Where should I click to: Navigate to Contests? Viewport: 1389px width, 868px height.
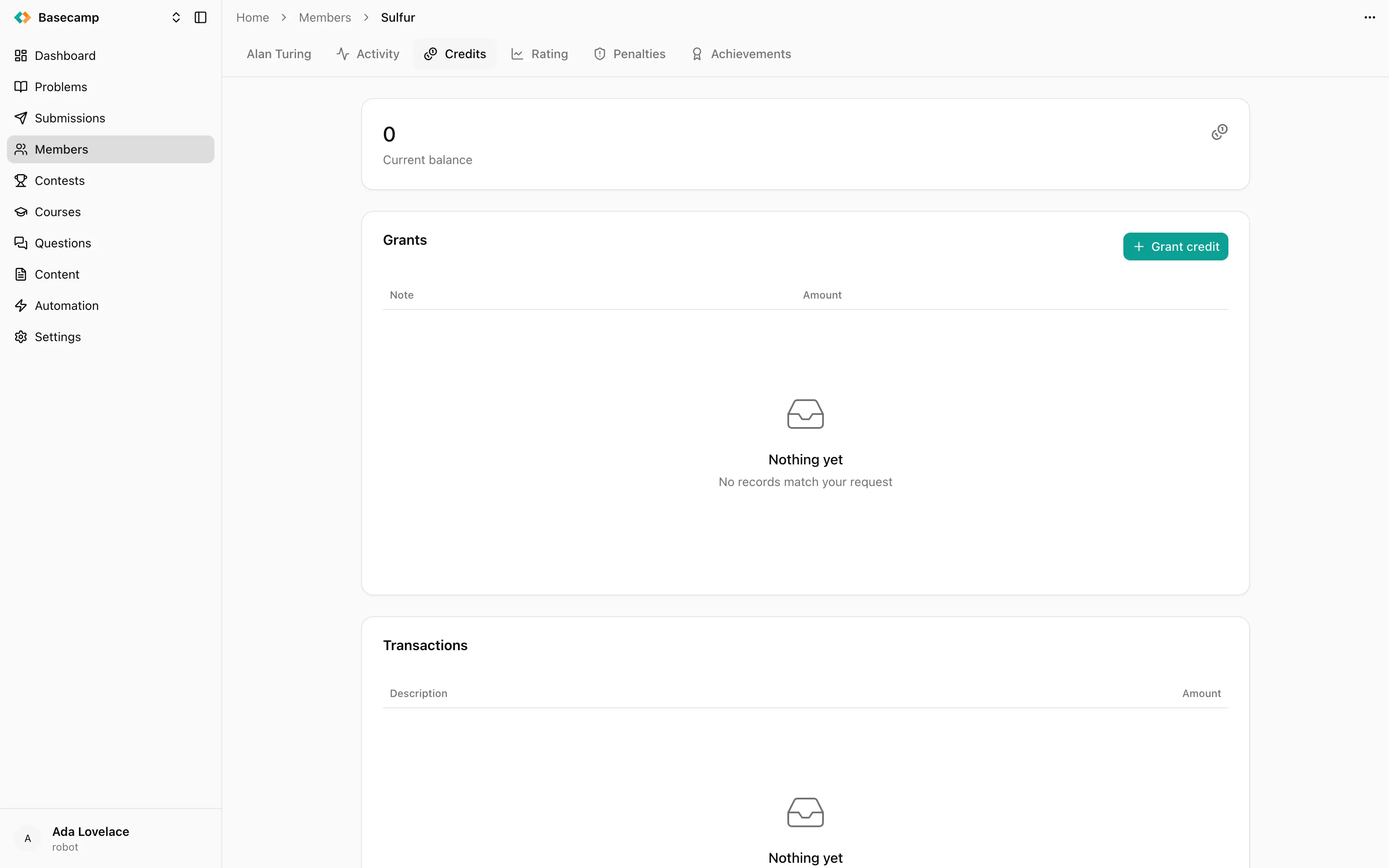111,181
